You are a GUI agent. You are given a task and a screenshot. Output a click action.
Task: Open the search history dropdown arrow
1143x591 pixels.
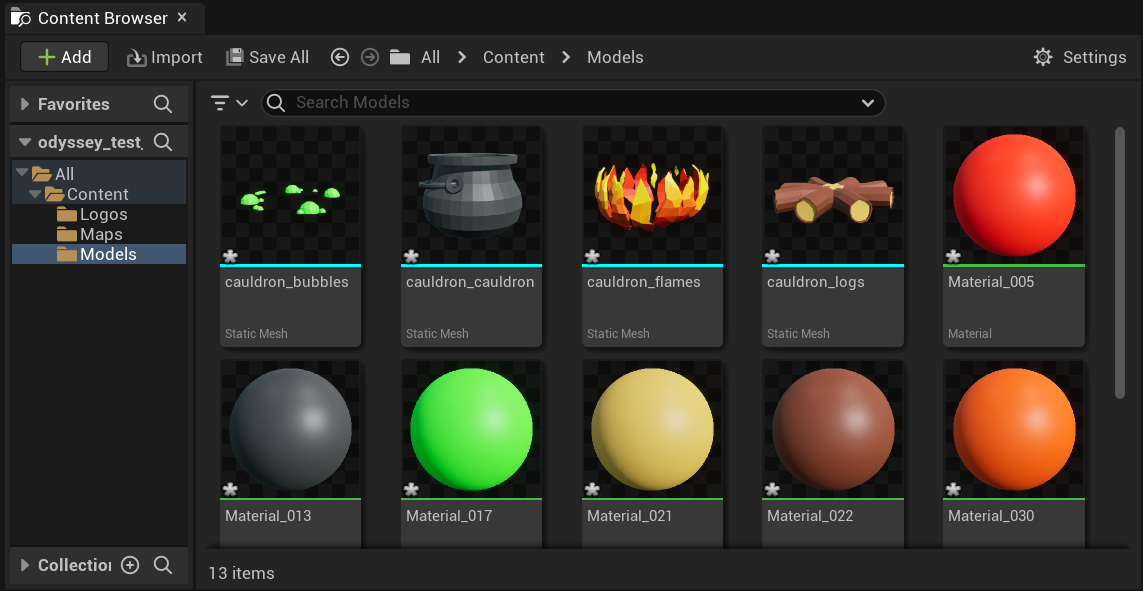(x=867, y=102)
